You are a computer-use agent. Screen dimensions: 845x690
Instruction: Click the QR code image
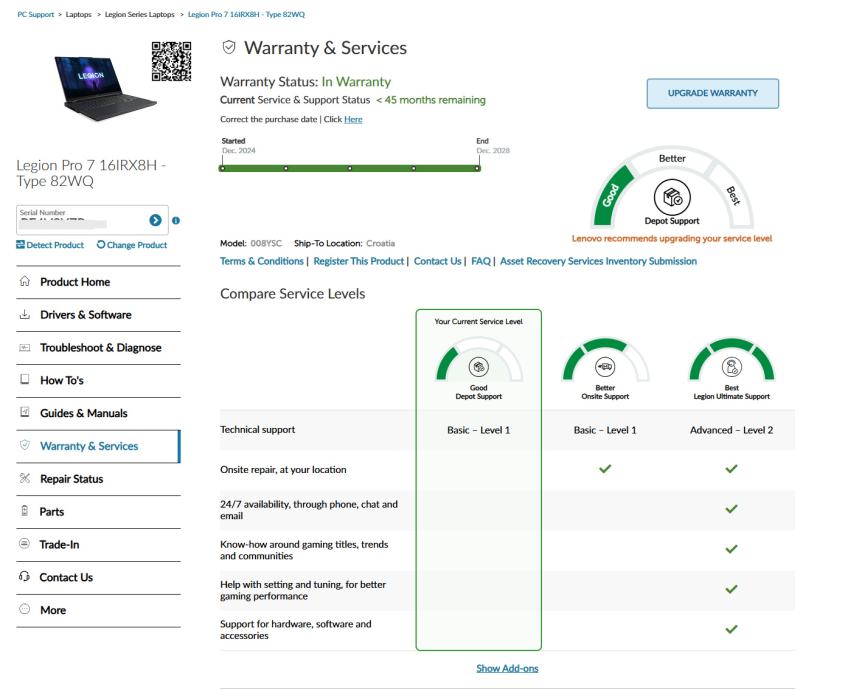tap(171, 61)
